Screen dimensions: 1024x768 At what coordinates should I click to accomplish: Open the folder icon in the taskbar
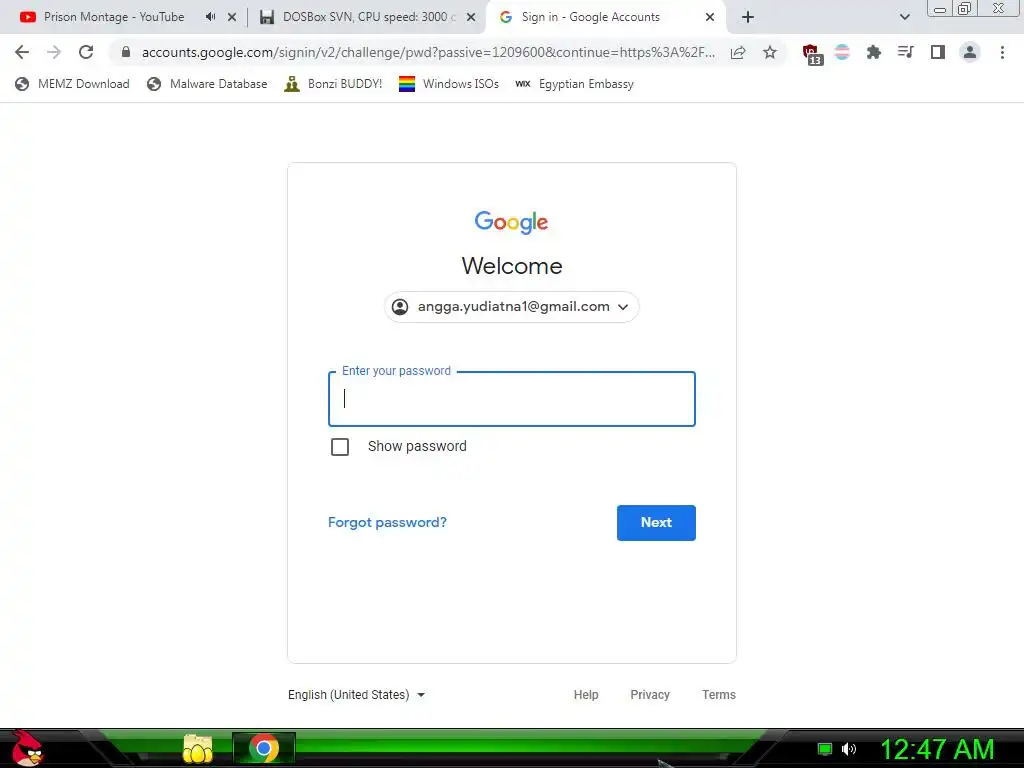(x=198, y=749)
